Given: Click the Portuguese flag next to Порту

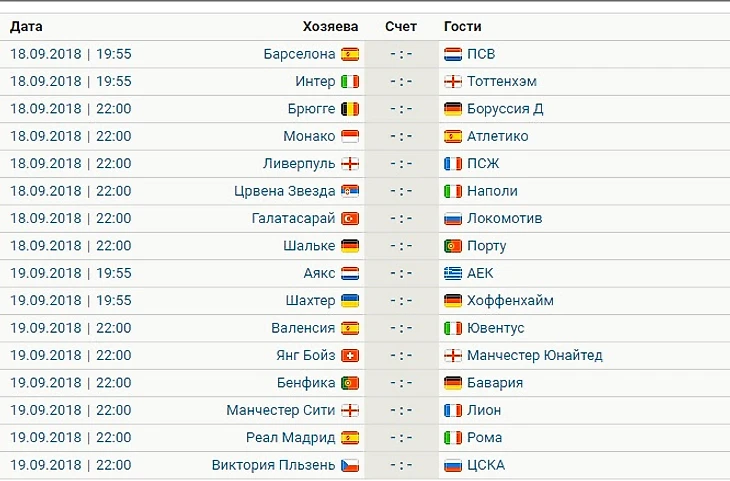Looking at the screenshot, I should 452,246.
